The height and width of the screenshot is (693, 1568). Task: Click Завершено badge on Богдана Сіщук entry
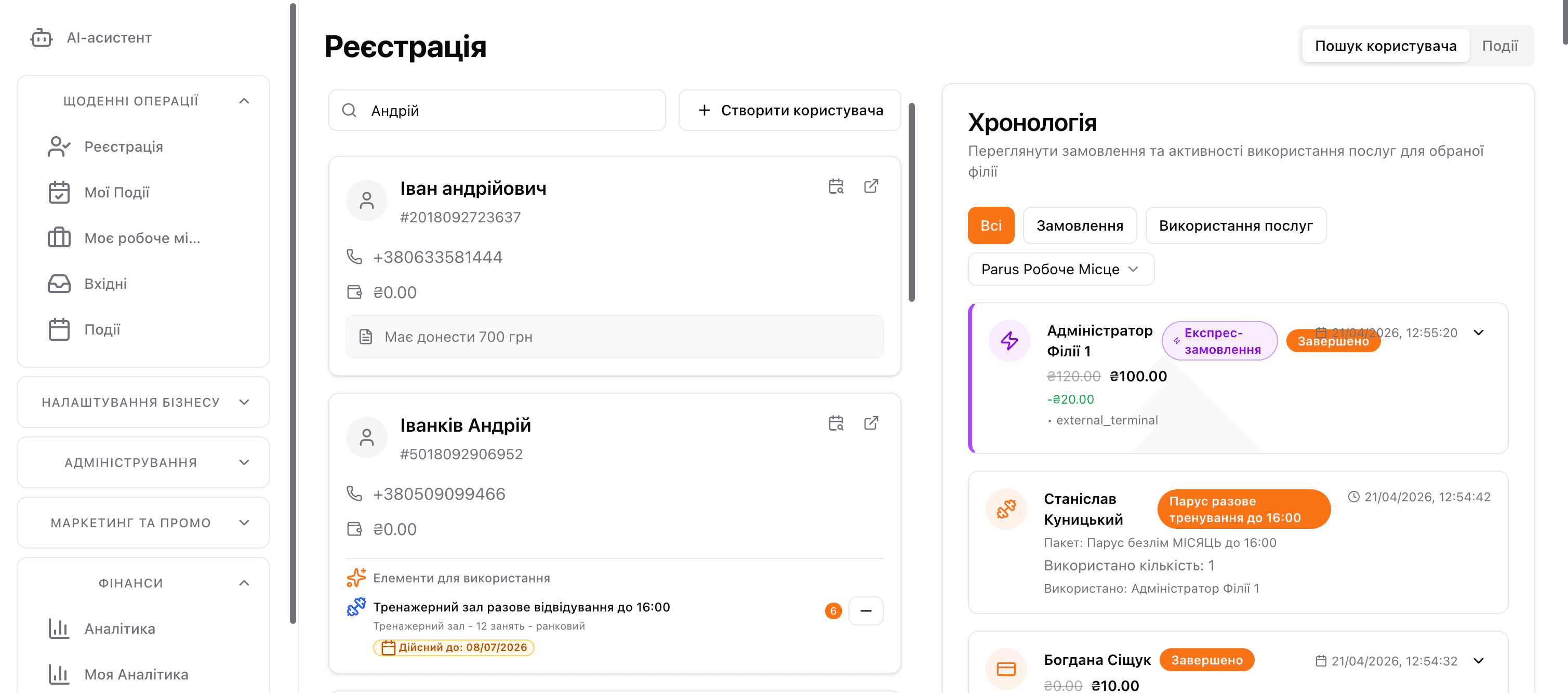click(1206, 660)
